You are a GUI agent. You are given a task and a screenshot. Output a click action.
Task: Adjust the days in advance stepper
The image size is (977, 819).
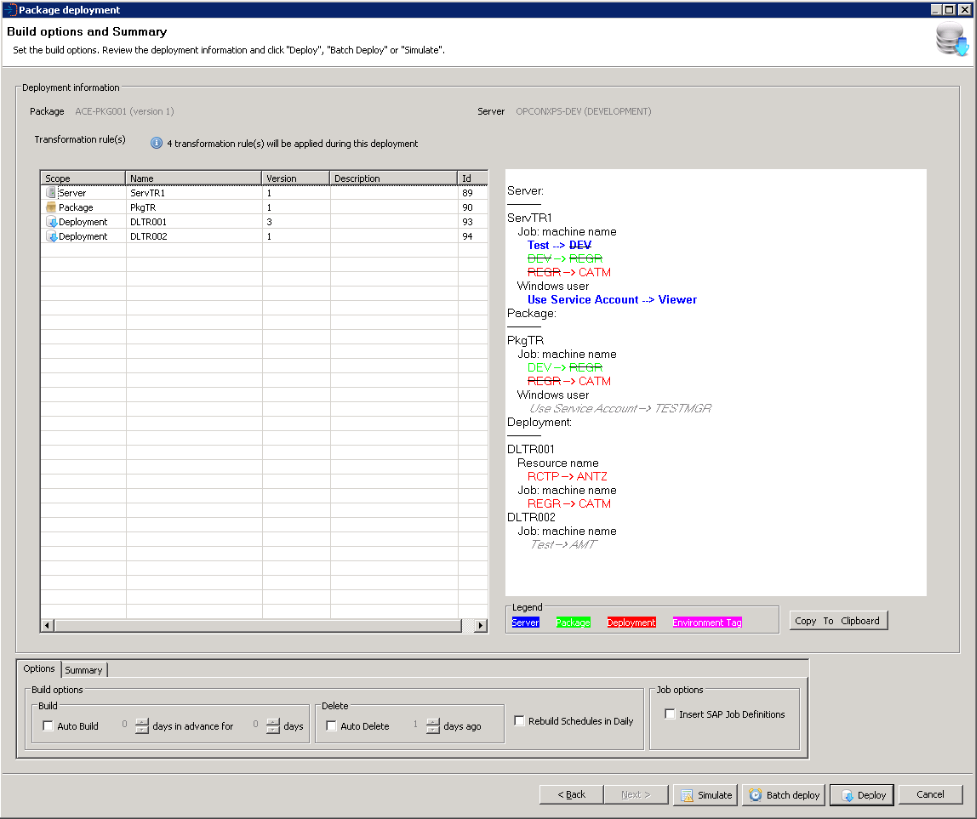[142, 726]
